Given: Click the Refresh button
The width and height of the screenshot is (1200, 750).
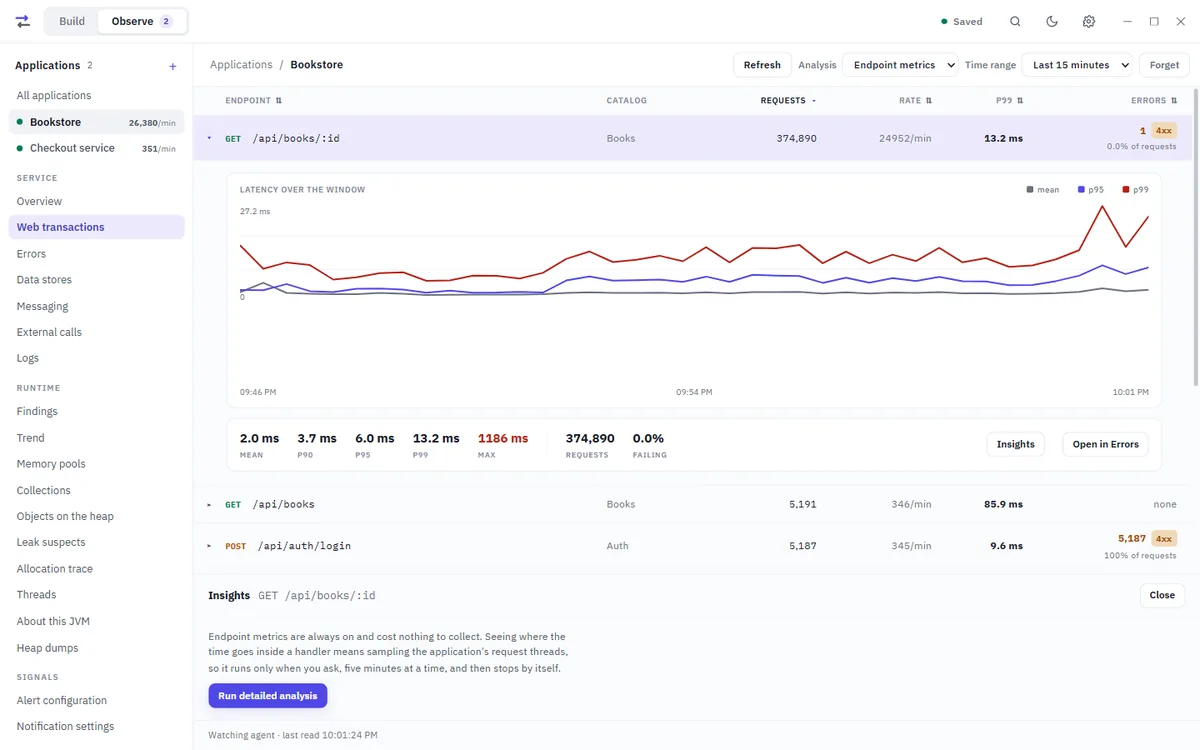Looking at the screenshot, I should pyautogui.click(x=762, y=65).
